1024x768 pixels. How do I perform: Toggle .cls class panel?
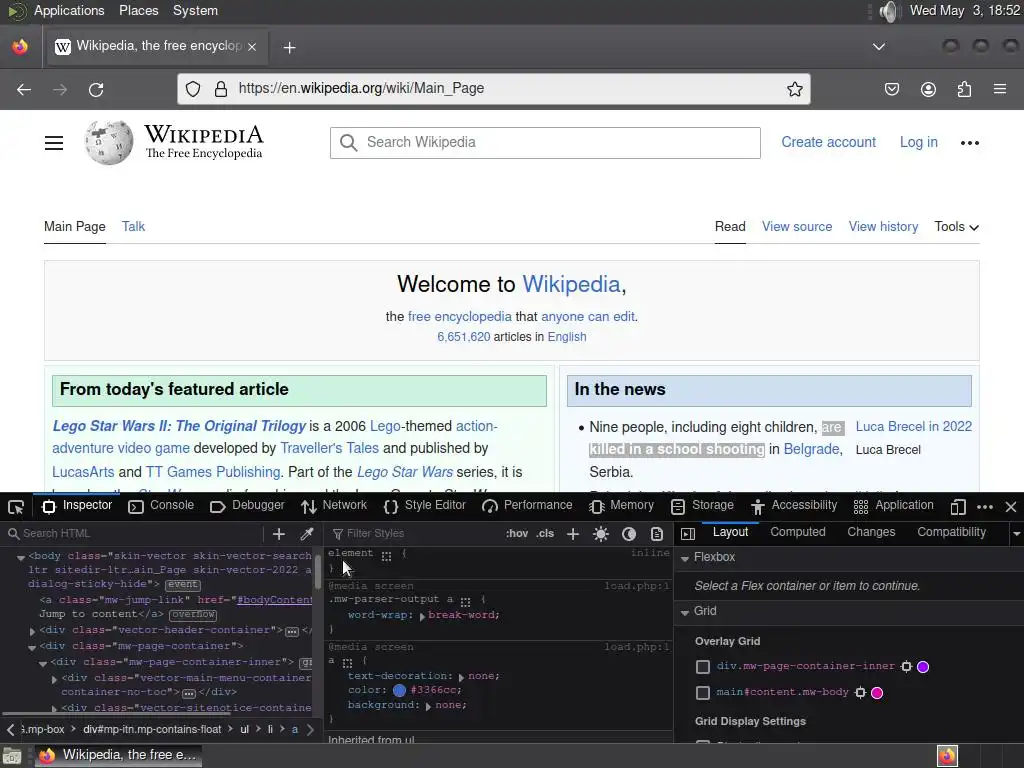pos(545,534)
